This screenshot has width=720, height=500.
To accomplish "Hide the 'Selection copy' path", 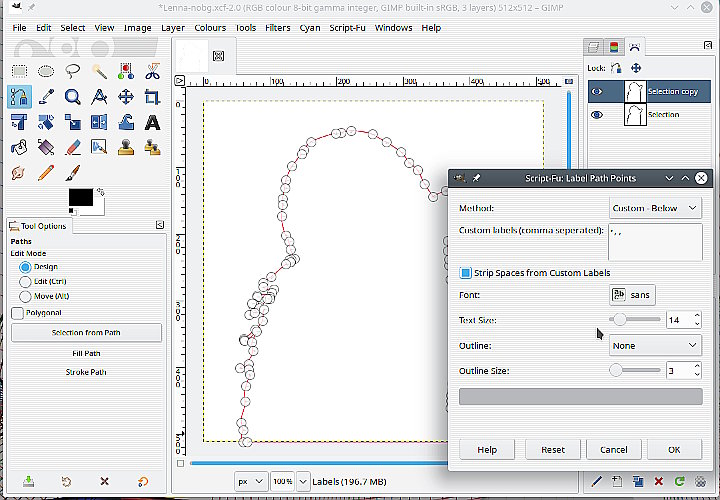I will click(x=598, y=91).
